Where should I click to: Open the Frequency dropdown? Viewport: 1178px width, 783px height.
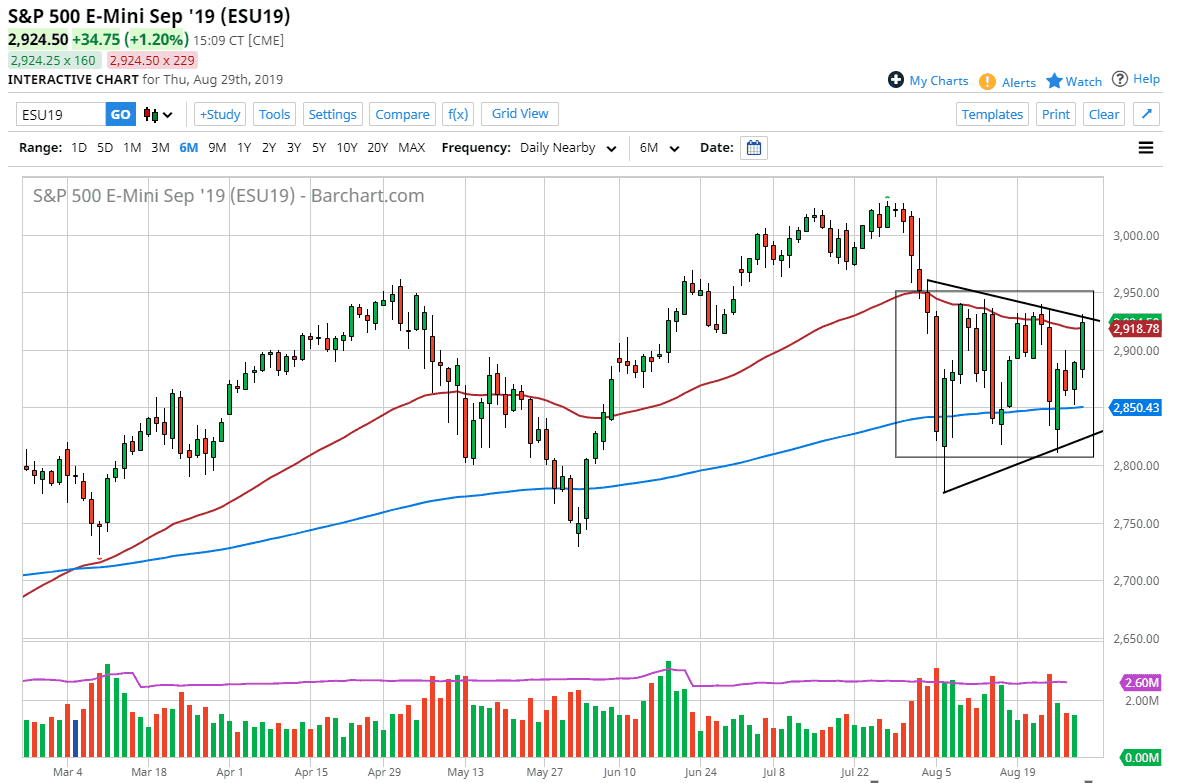point(567,147)
